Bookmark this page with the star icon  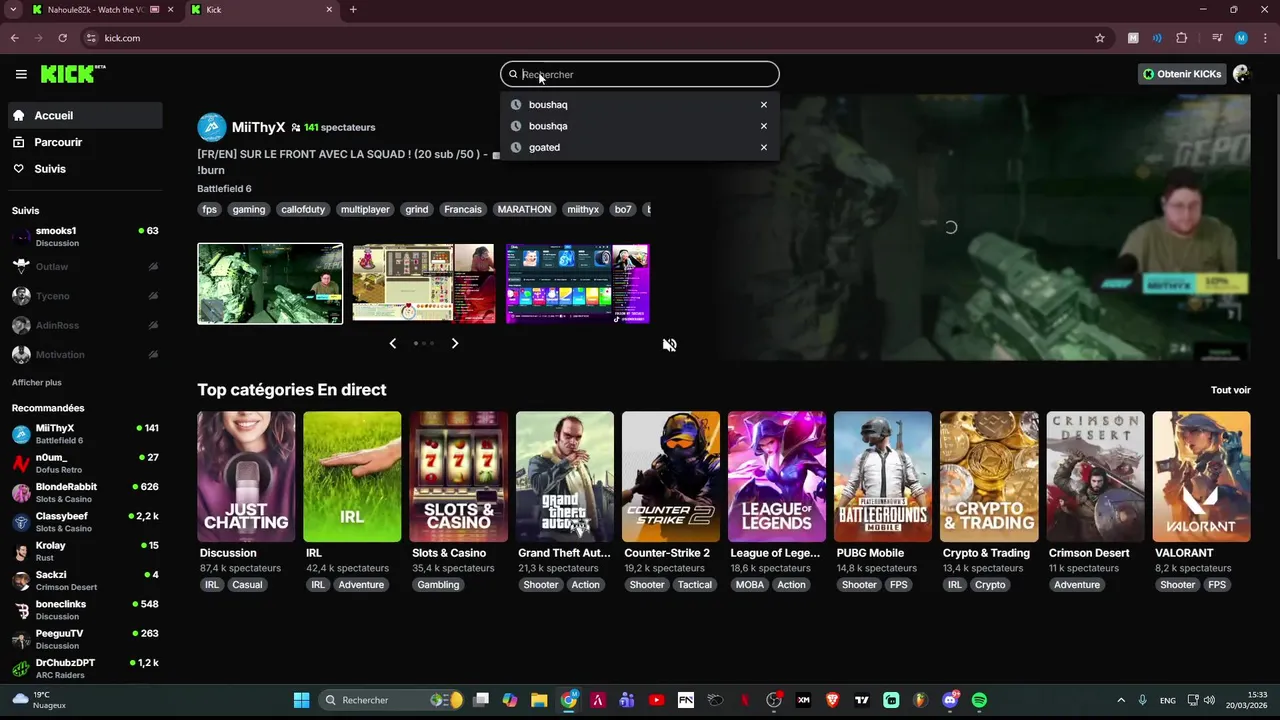(1100, 38)
